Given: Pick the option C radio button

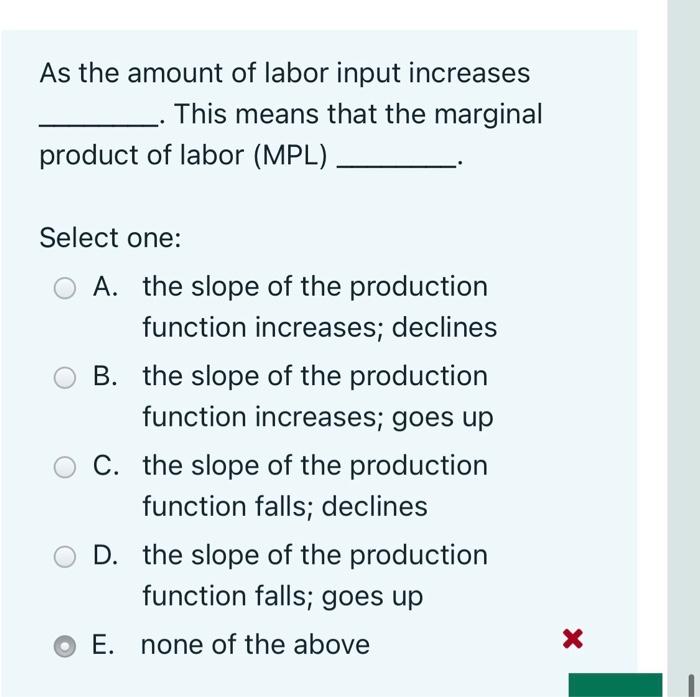Looking at the screenshot, I should (65, 467).
